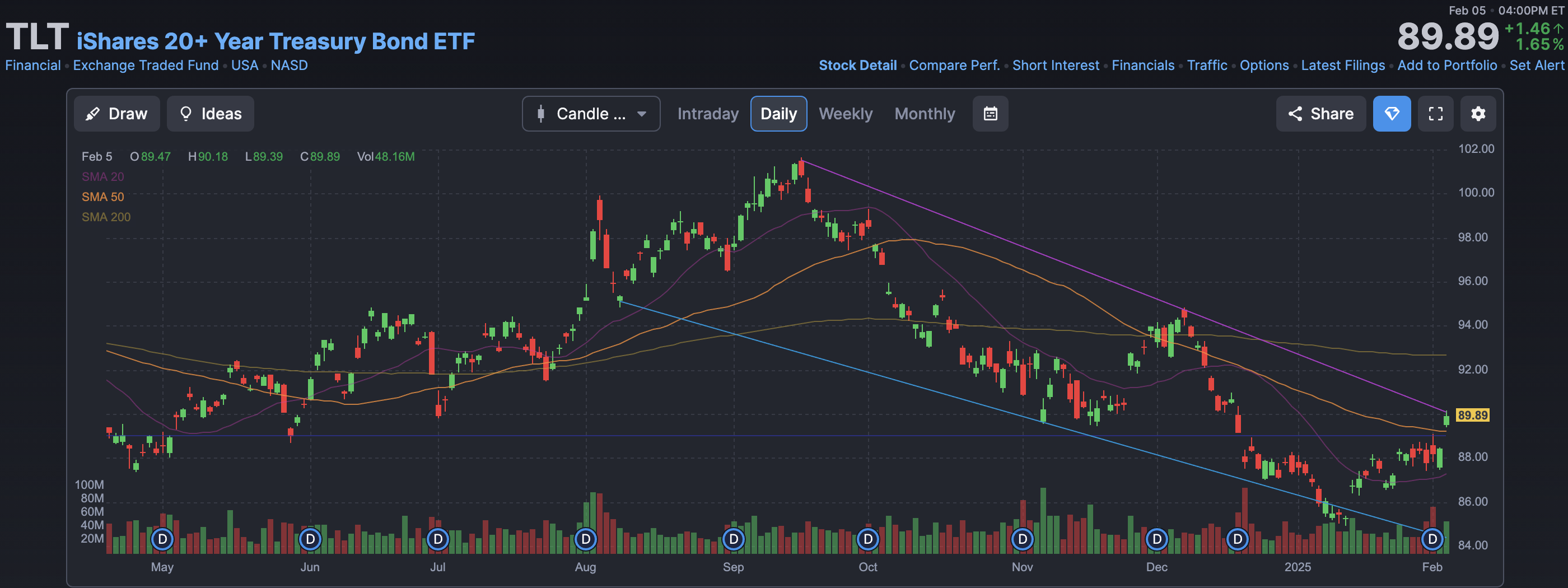Click the Set Alert link
Screen dimensions: 1568x588
(x=1536, y=65)
